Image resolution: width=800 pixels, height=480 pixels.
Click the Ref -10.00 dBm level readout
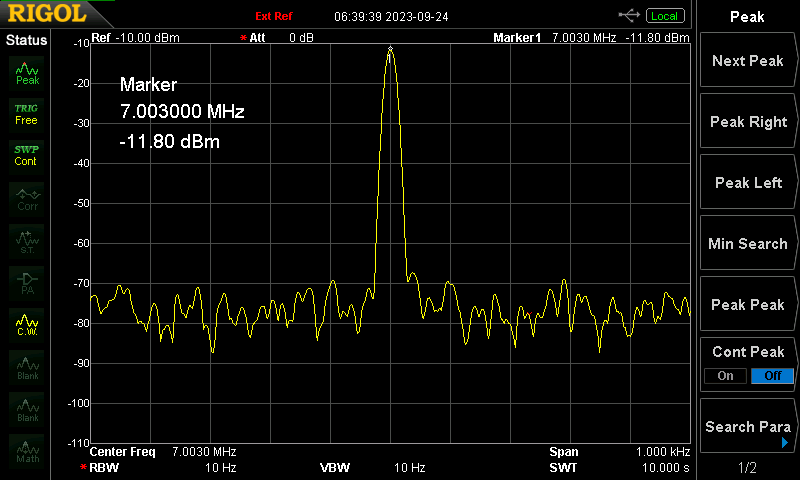[135, 38]
